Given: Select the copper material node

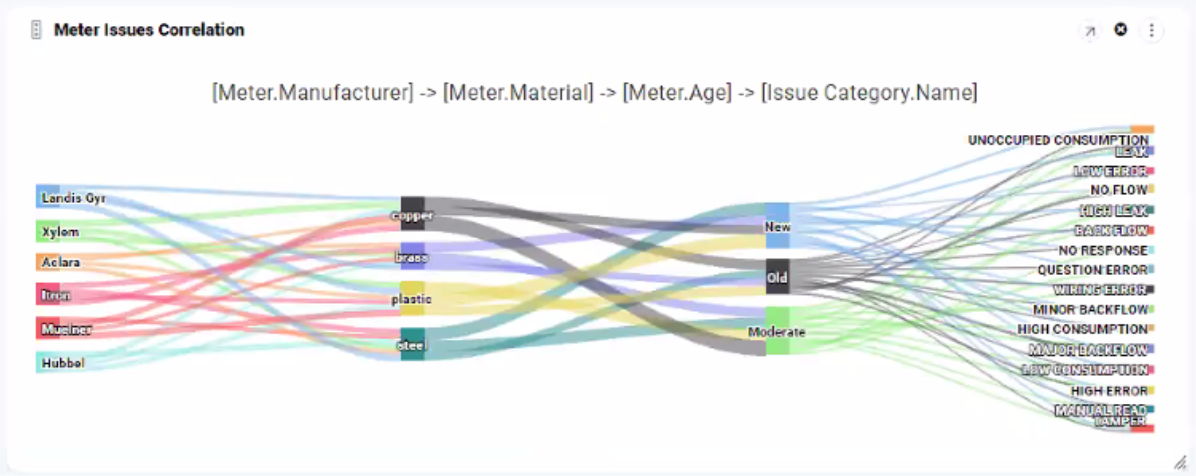Looking at the screenshot, I should (x=412, y=214).
